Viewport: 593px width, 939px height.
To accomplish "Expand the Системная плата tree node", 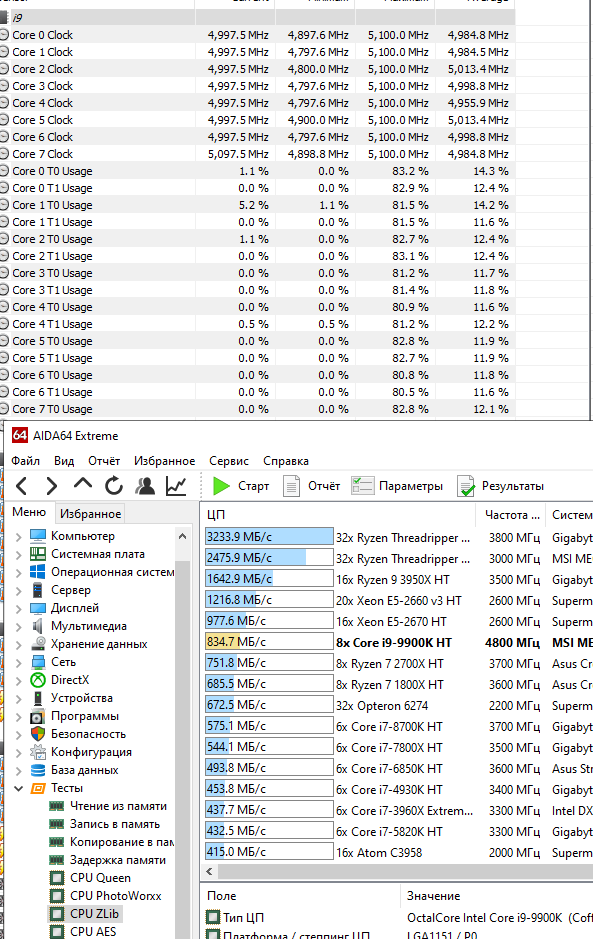I will 19,555.
